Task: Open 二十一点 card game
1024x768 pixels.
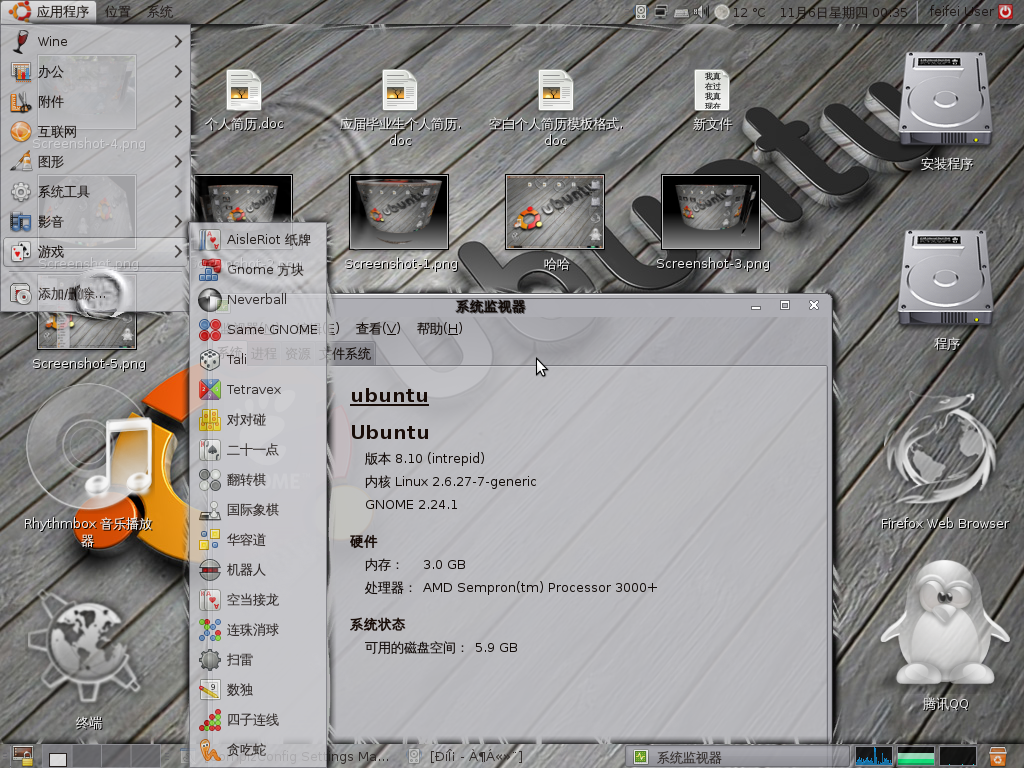Action: [x=257, y=450]
